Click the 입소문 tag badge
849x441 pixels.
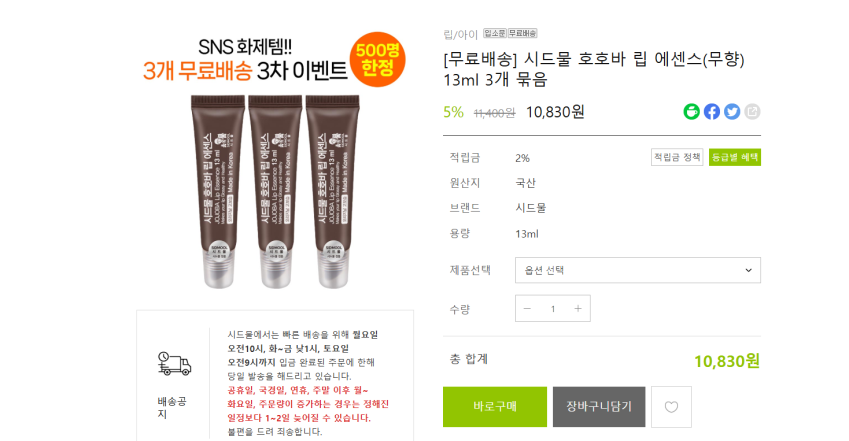click(x=495, y=34)
